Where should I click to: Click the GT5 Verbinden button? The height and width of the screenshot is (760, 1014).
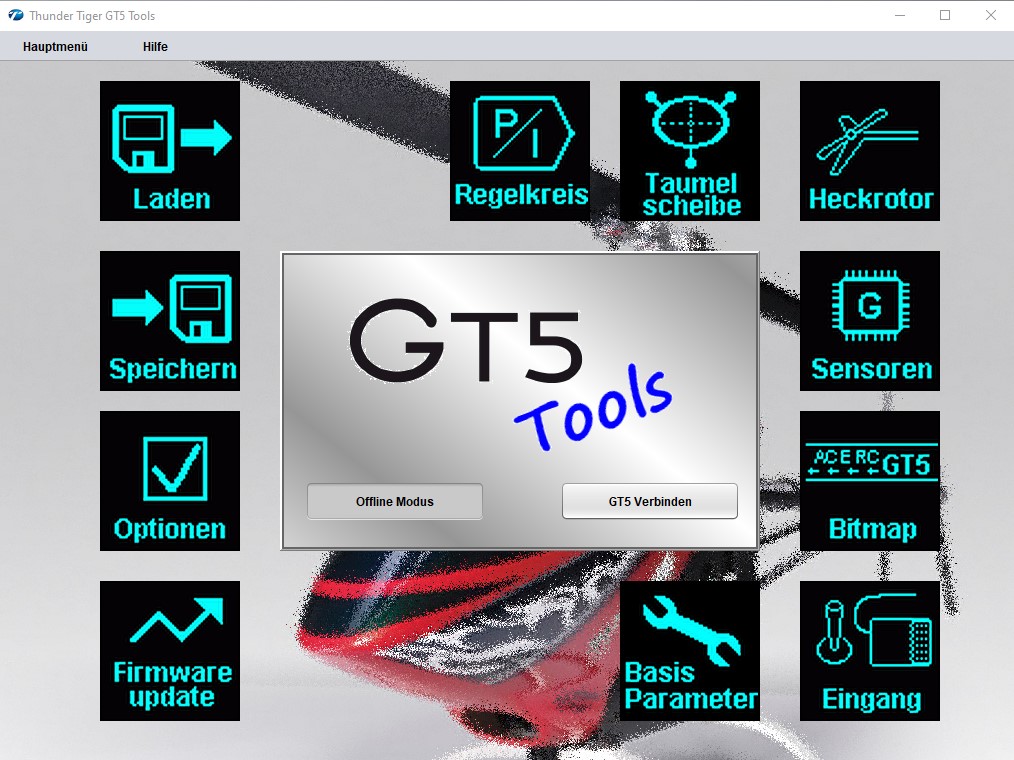[650, 502]
